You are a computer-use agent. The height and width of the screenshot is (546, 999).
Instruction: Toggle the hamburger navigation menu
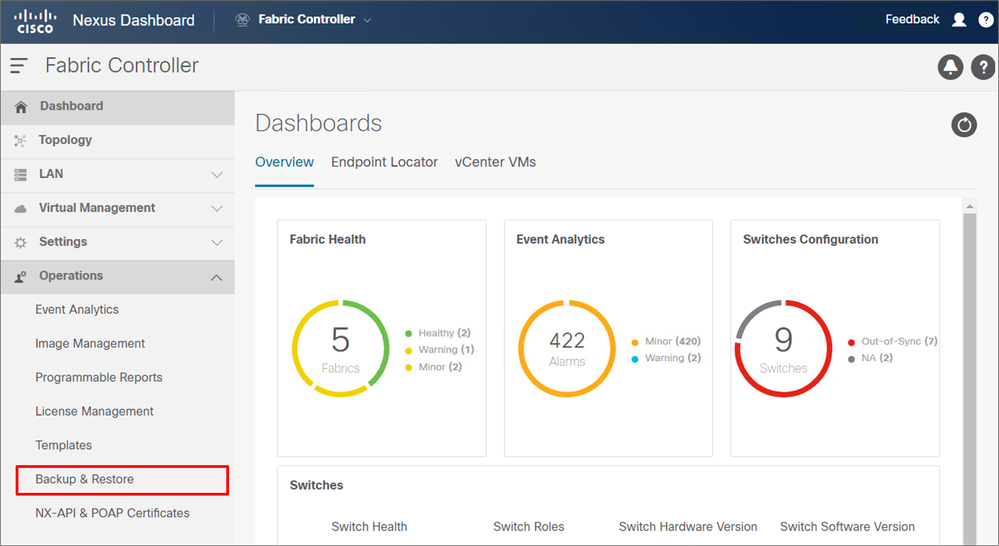[x=19, y=65]
